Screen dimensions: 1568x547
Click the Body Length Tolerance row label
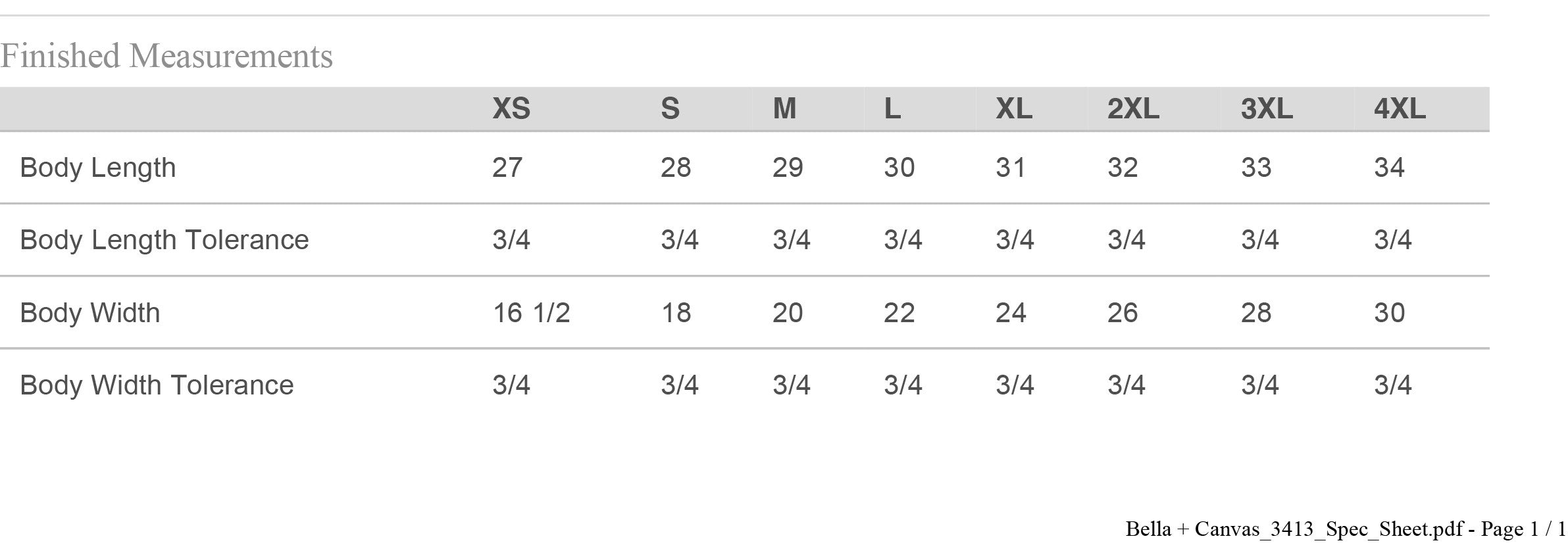pos(164,240)
